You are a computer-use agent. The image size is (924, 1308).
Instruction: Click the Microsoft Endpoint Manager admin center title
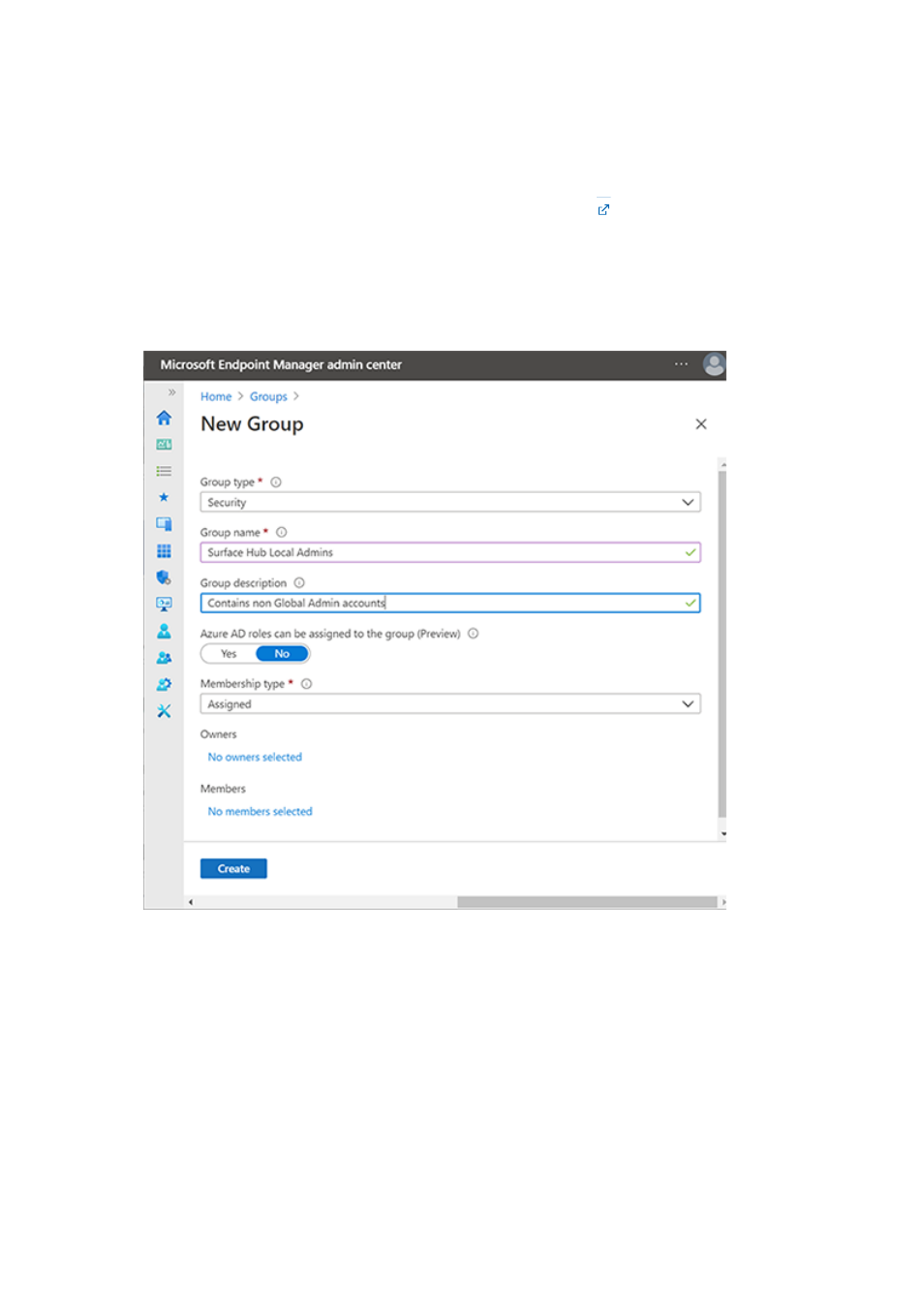[281, 365]
